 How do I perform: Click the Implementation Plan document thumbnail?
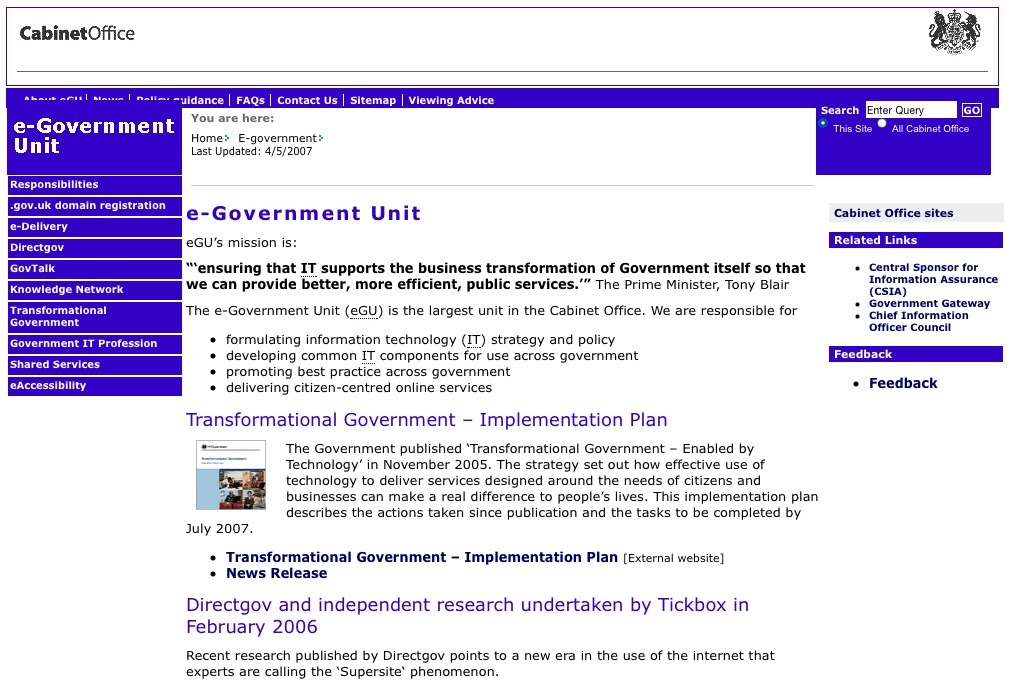coord(231,475)
